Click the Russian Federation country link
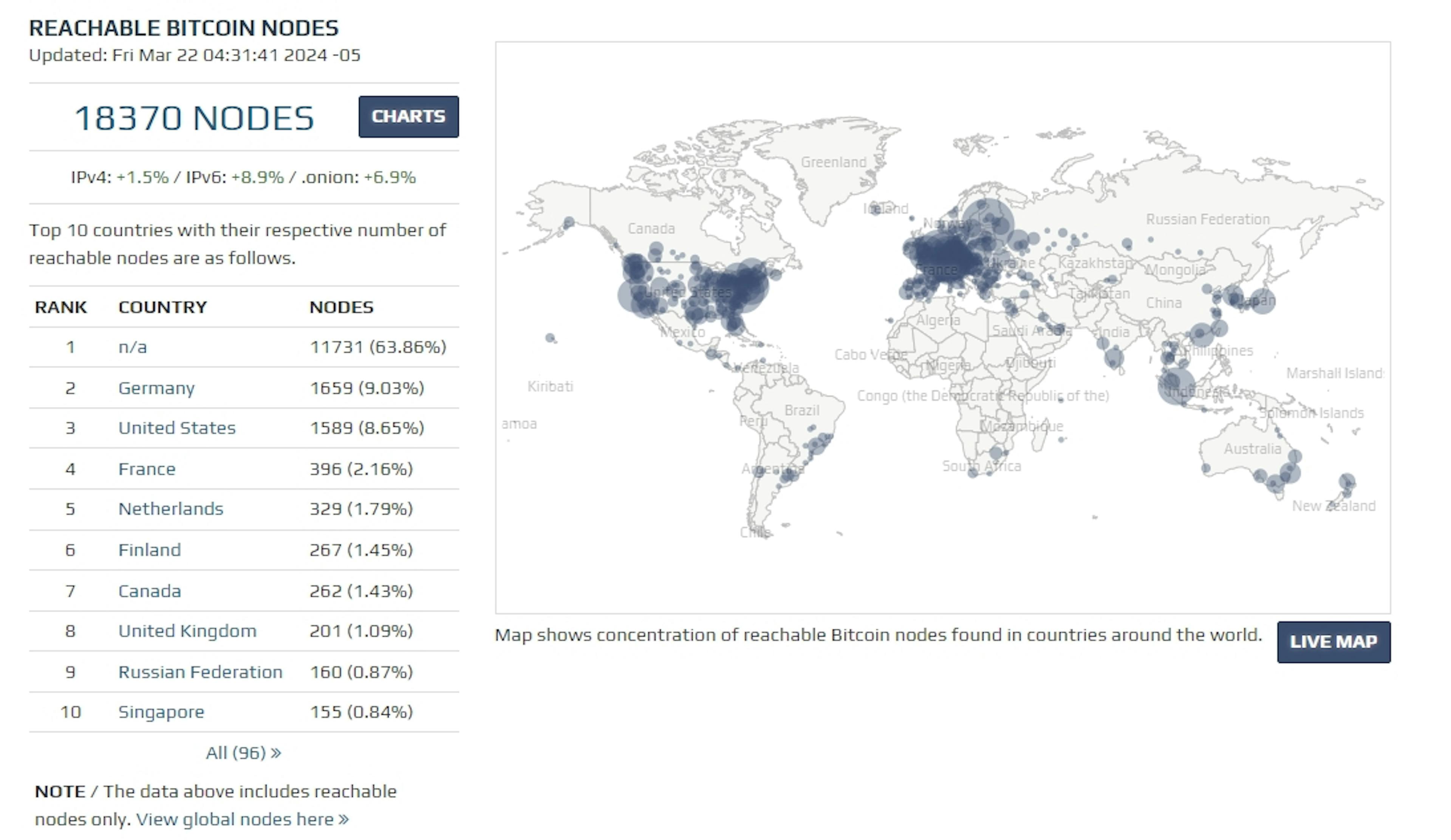The image size is (1451, 840). tap(199, 671)
